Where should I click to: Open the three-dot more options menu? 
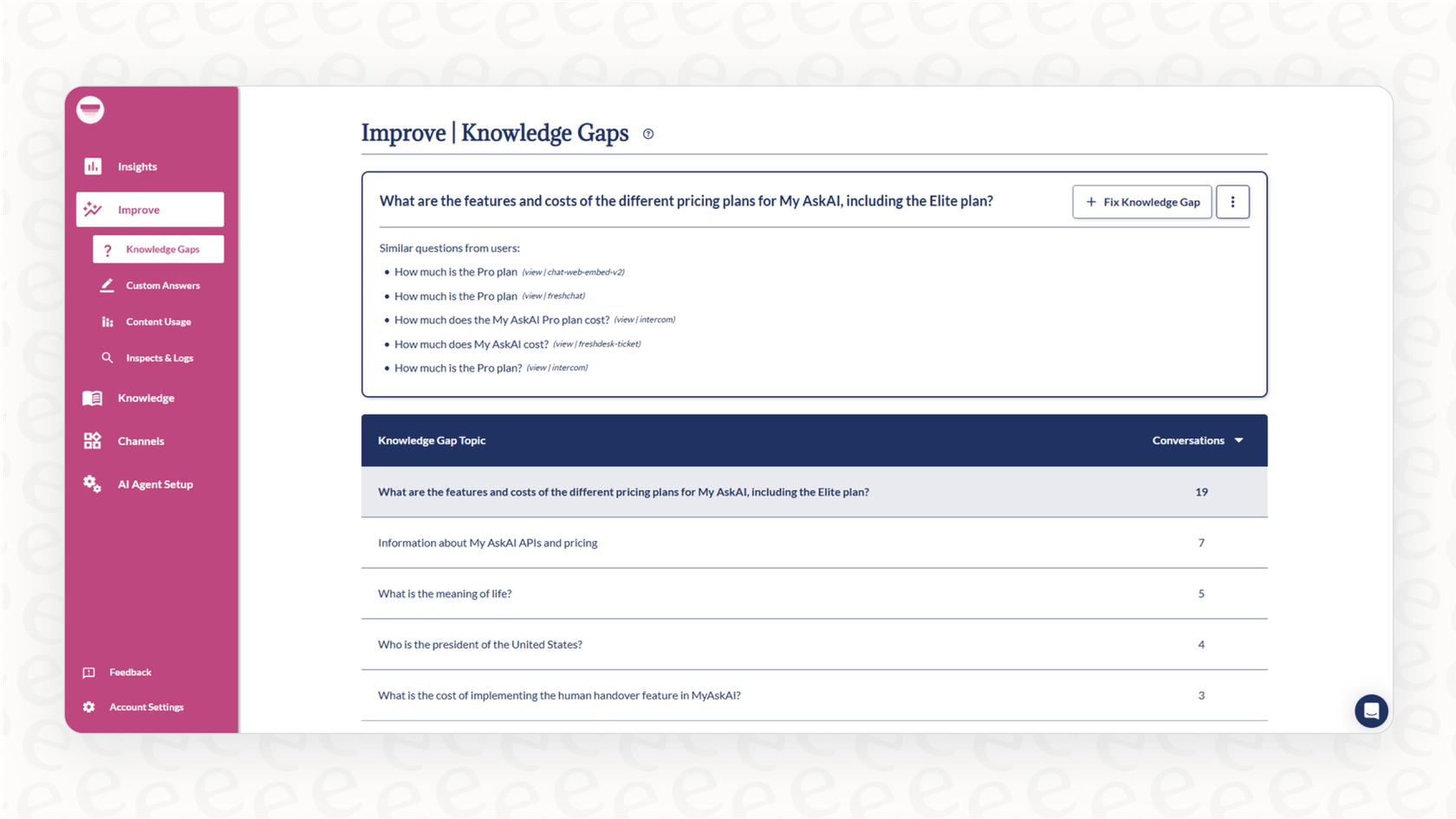click(x=1232, y=202)
